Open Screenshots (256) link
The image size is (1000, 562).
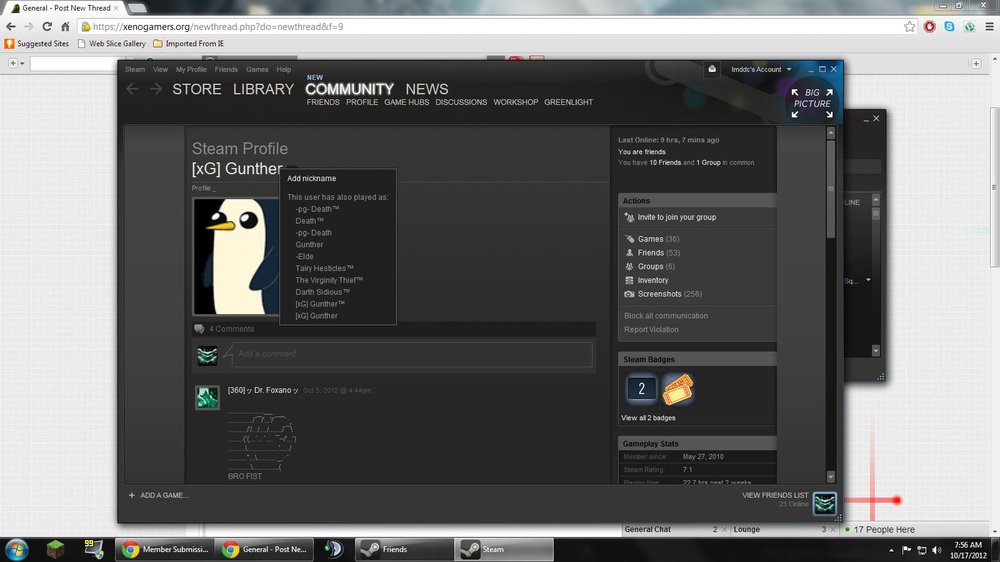[670, 294]
